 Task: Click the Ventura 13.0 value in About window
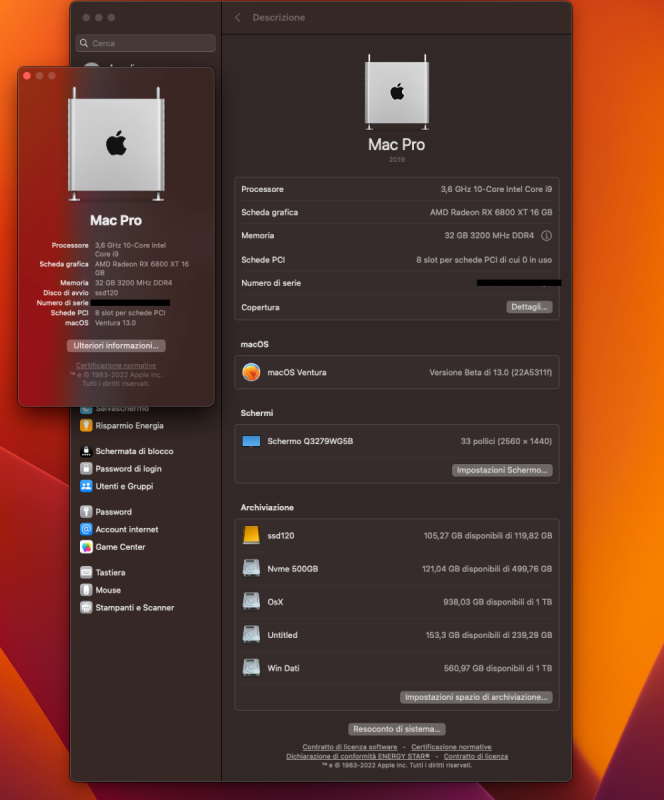coord(115,323)
